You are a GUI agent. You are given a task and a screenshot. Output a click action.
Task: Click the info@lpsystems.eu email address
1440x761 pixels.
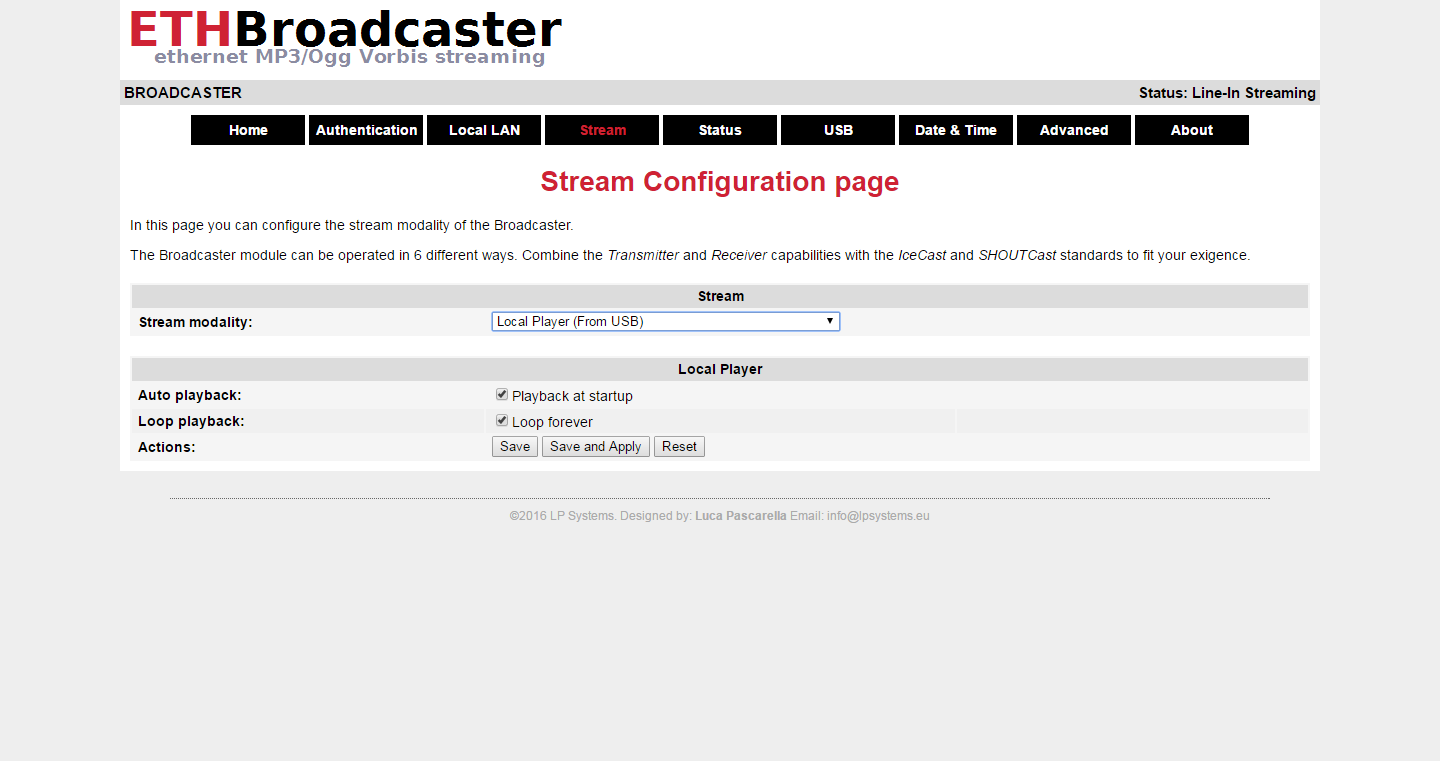[878, 516]
